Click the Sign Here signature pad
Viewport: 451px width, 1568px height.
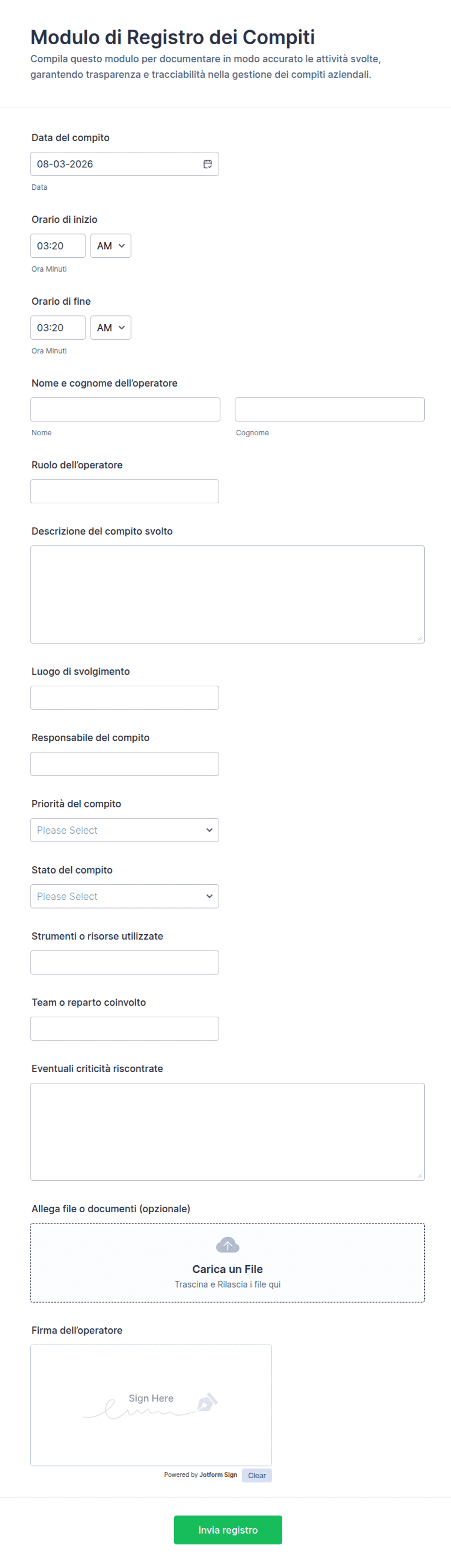[x=151, y=1405]
